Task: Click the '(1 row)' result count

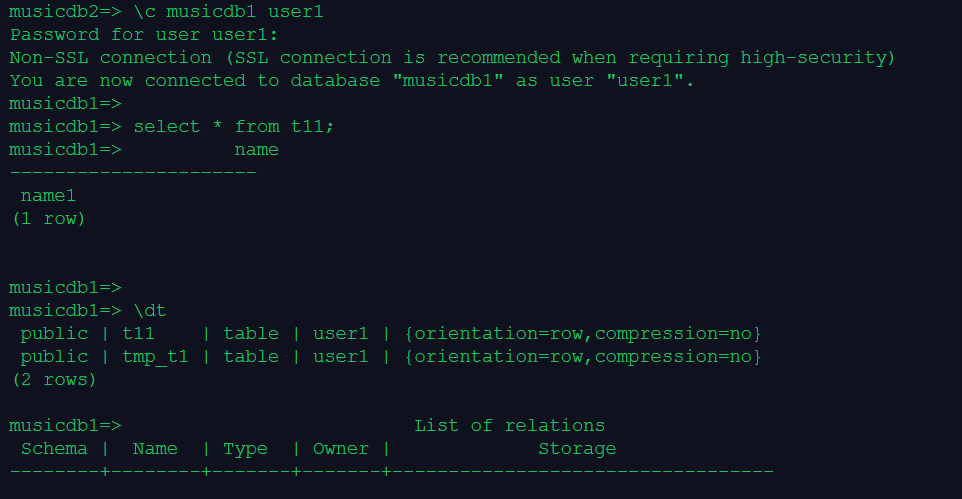Action: (x=48, y=218)
